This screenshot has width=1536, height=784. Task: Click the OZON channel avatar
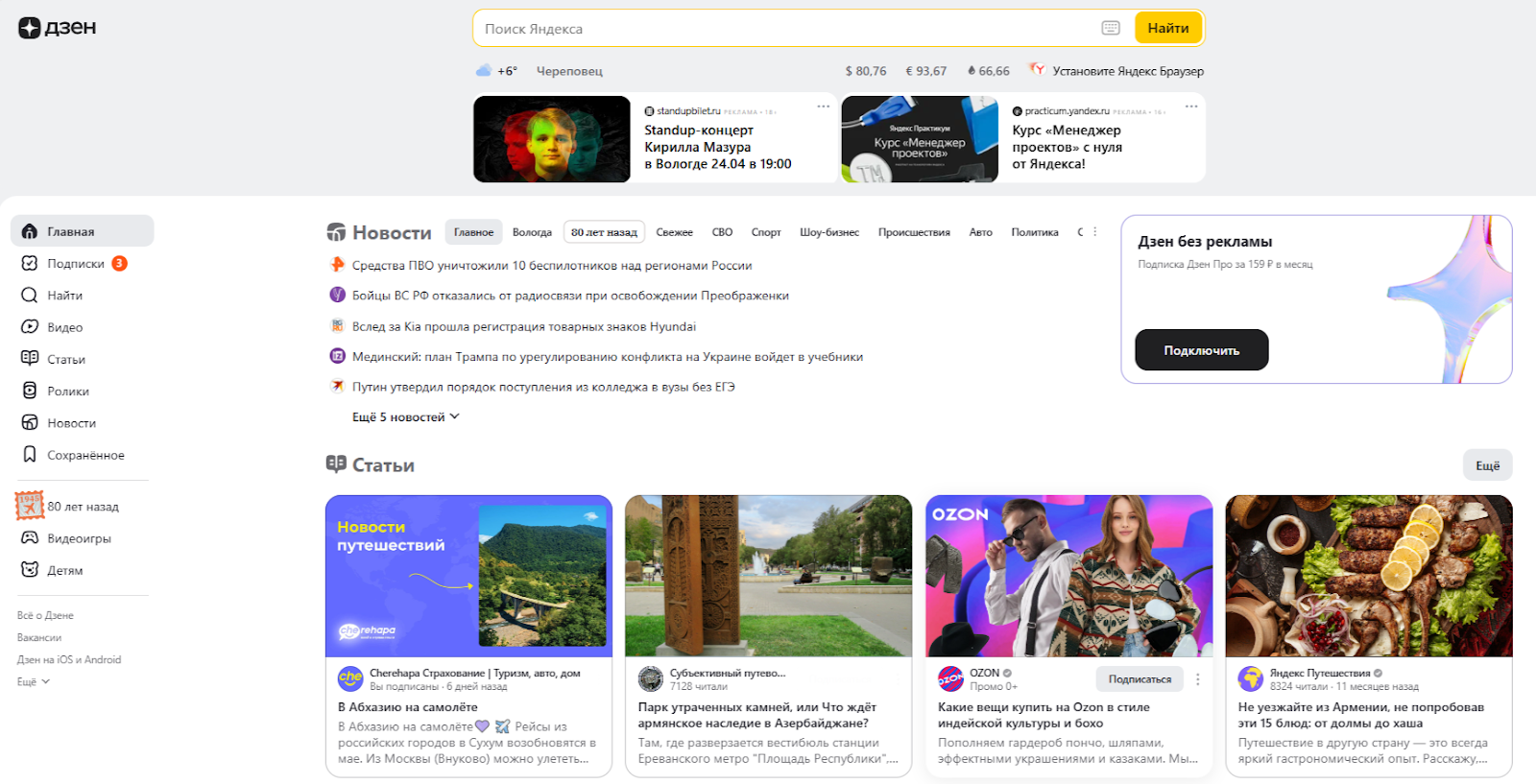click(950, 678)
